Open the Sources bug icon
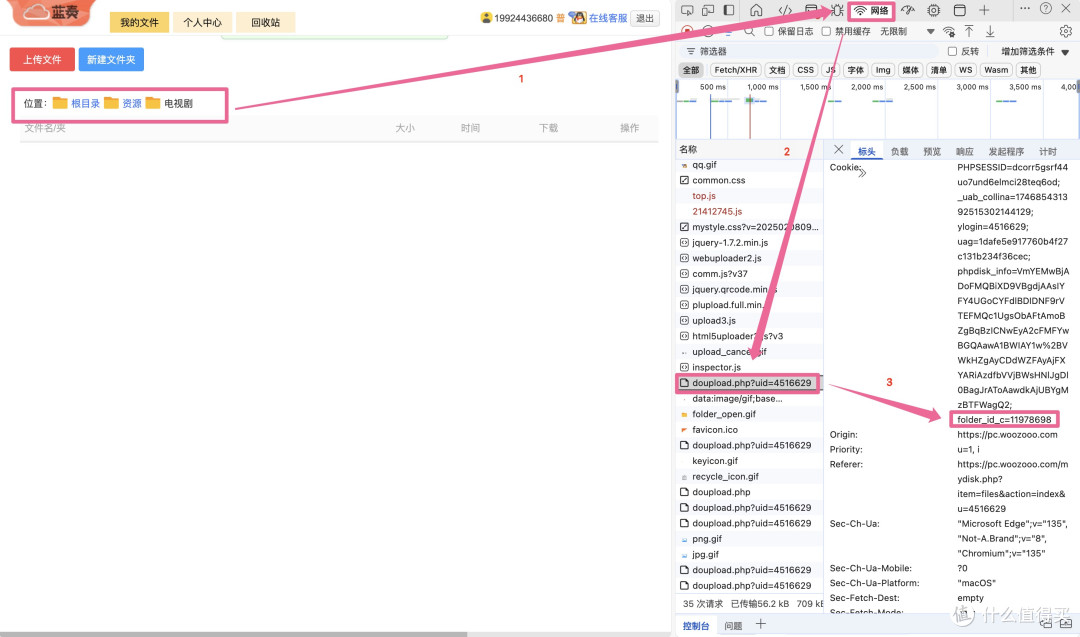The height and width of the screenshot is (637, 1080). (x=837, y=10)
